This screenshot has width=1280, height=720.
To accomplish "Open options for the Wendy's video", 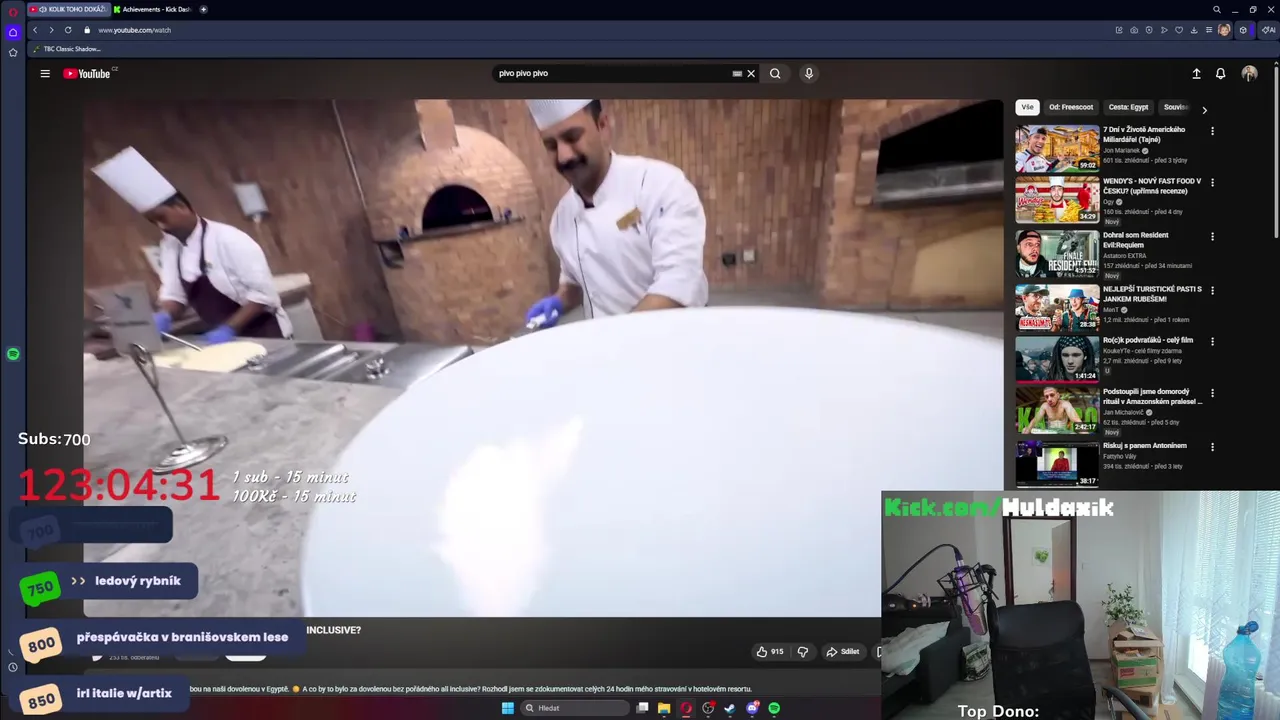I will 1212,183.
